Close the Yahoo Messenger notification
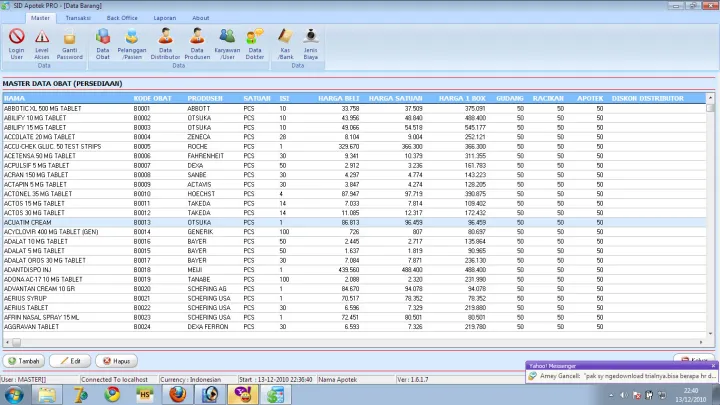The width and height of the screenshot is (720, 405). click(713, 366)
